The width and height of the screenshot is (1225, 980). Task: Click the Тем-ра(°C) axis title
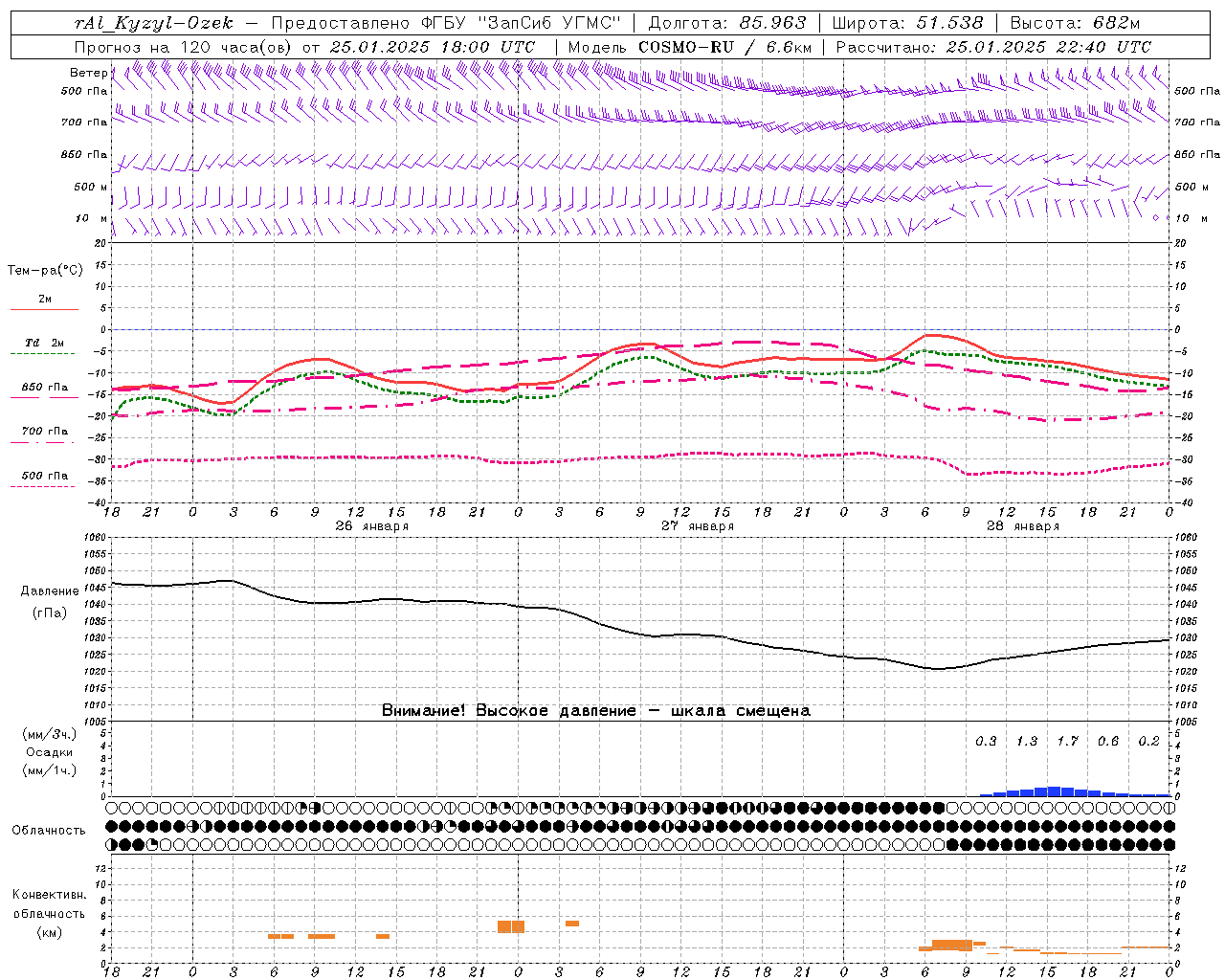tap(45, 271)
